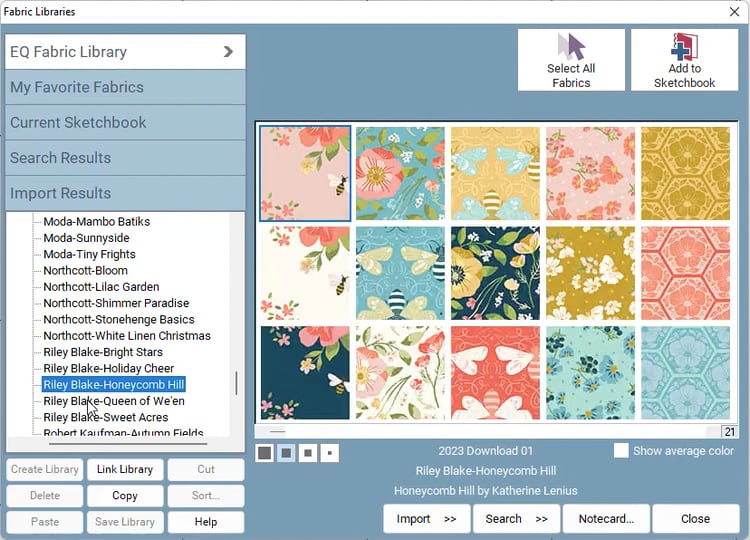Click the Notecard button

pyautogui.click(x=606, y=518)
